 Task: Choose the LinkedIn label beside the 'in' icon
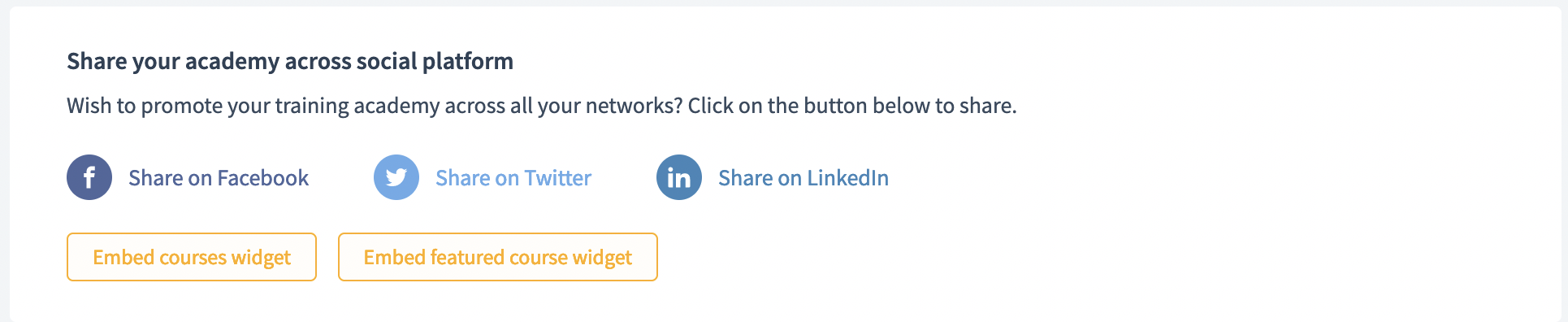803,178
